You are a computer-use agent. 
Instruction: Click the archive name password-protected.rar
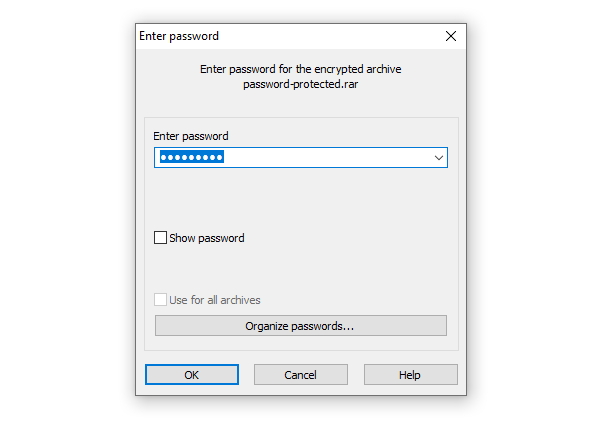[300, 85]
